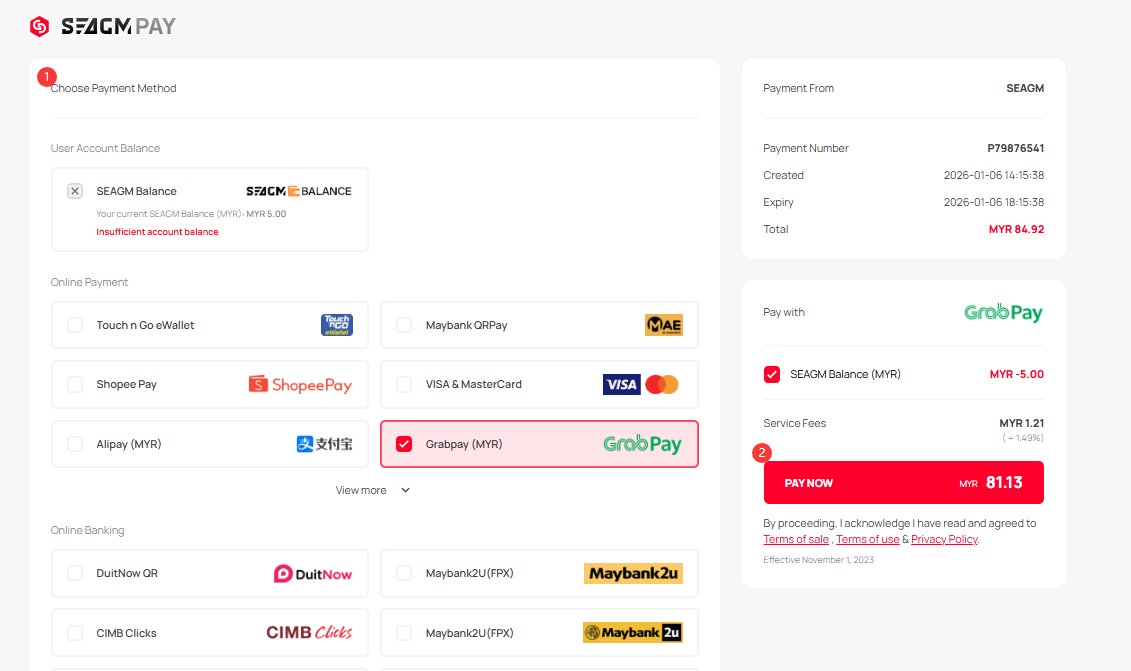Tick the Touch n Go eWallet checkbox
Image resolution: width=1131 pixels, height=671 pixels.
(x=75, y=325)
